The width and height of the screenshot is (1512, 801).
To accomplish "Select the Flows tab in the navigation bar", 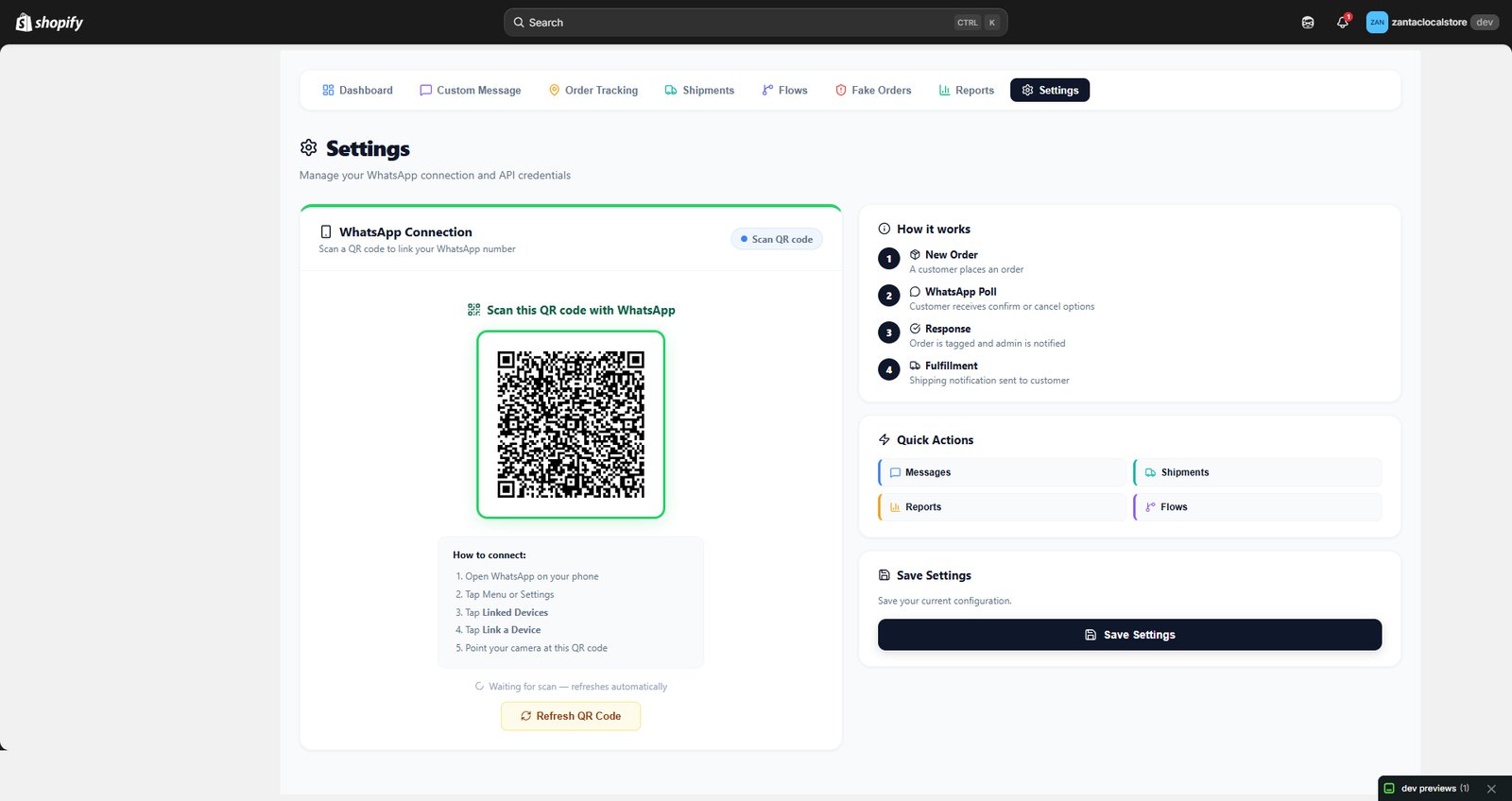I will point(784,91).
